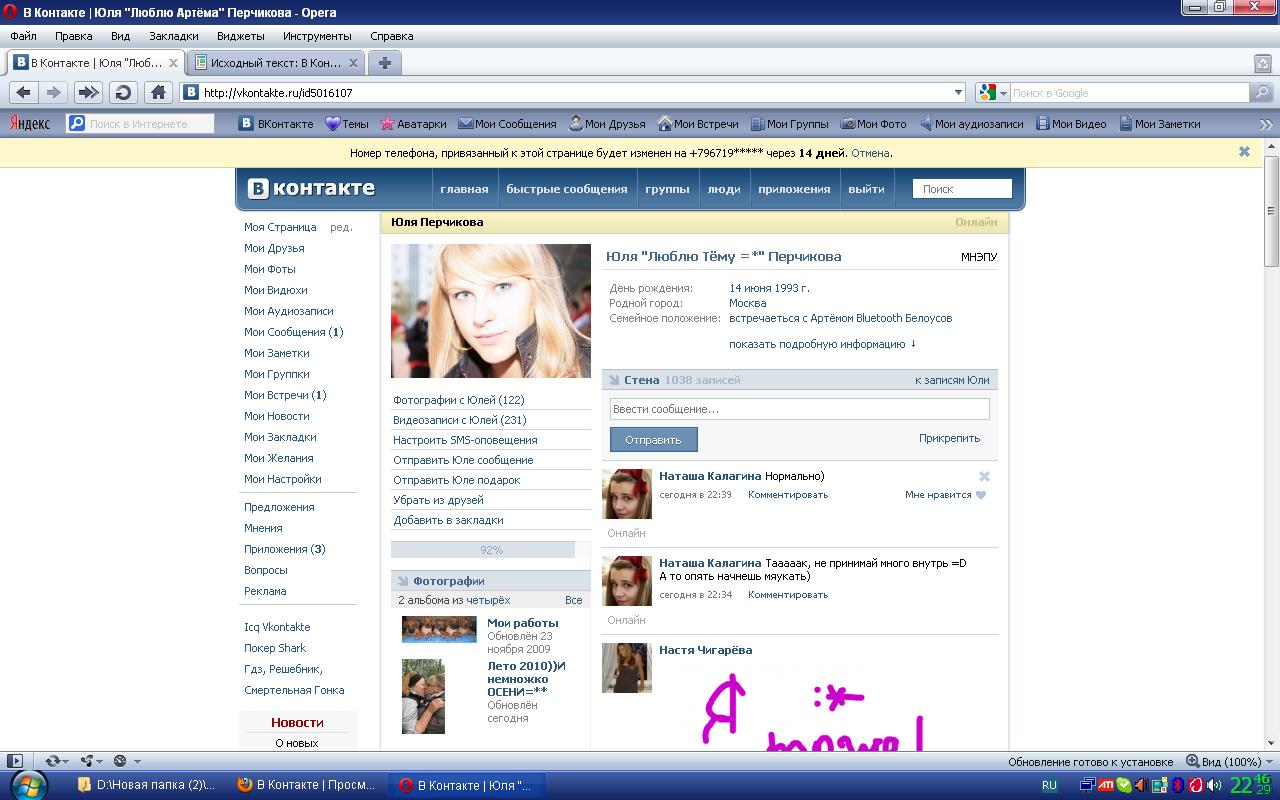Delete Наташа Калагина's 'Нормально)' wall post
Image resolution: width=1280 pixels, height=800 pixels.
click(984, 477)
